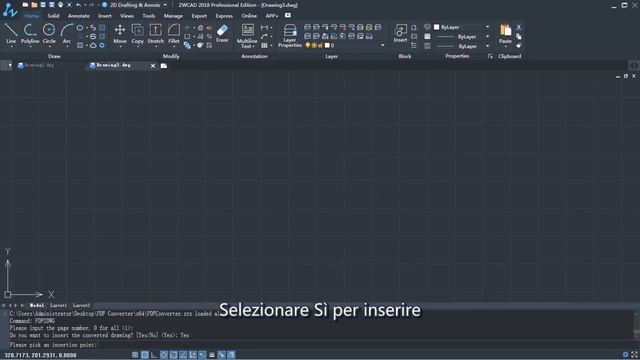Open Layer Properties manager
Image resolution: width=640 pixels, height=360 pixels.
pos(290,35)
